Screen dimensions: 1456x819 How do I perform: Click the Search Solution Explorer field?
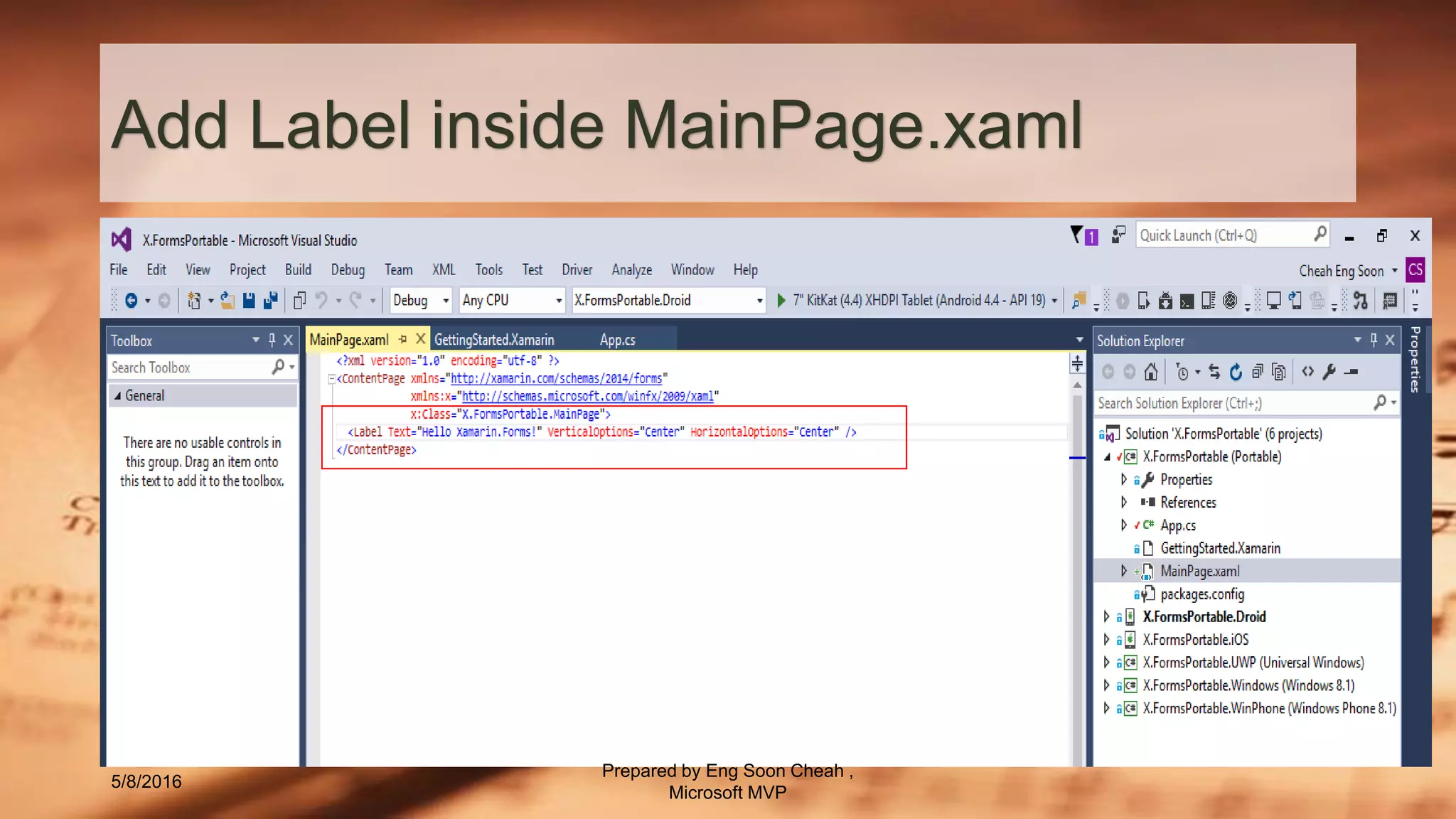1247,403
